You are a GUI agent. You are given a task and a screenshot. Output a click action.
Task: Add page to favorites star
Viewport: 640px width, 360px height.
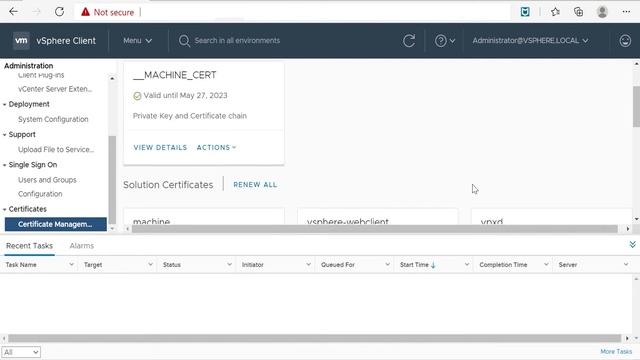tap(555, 12)
